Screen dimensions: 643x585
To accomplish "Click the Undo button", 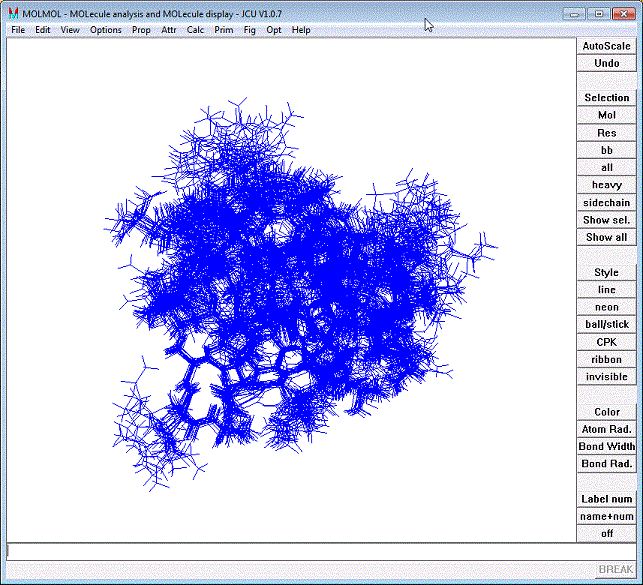I will pyautogui.click(x=607, y=63).
